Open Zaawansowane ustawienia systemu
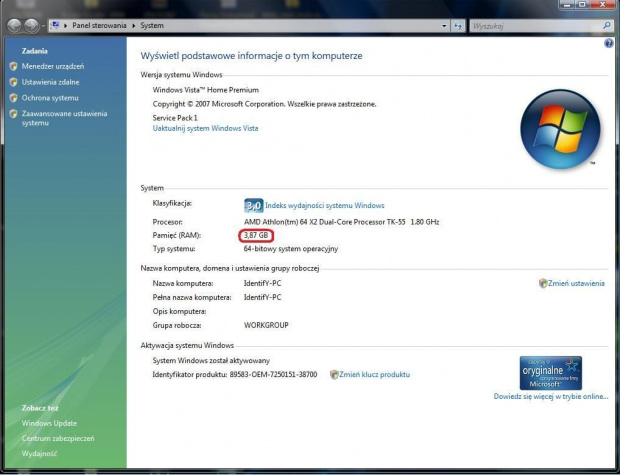 point(64,118)
